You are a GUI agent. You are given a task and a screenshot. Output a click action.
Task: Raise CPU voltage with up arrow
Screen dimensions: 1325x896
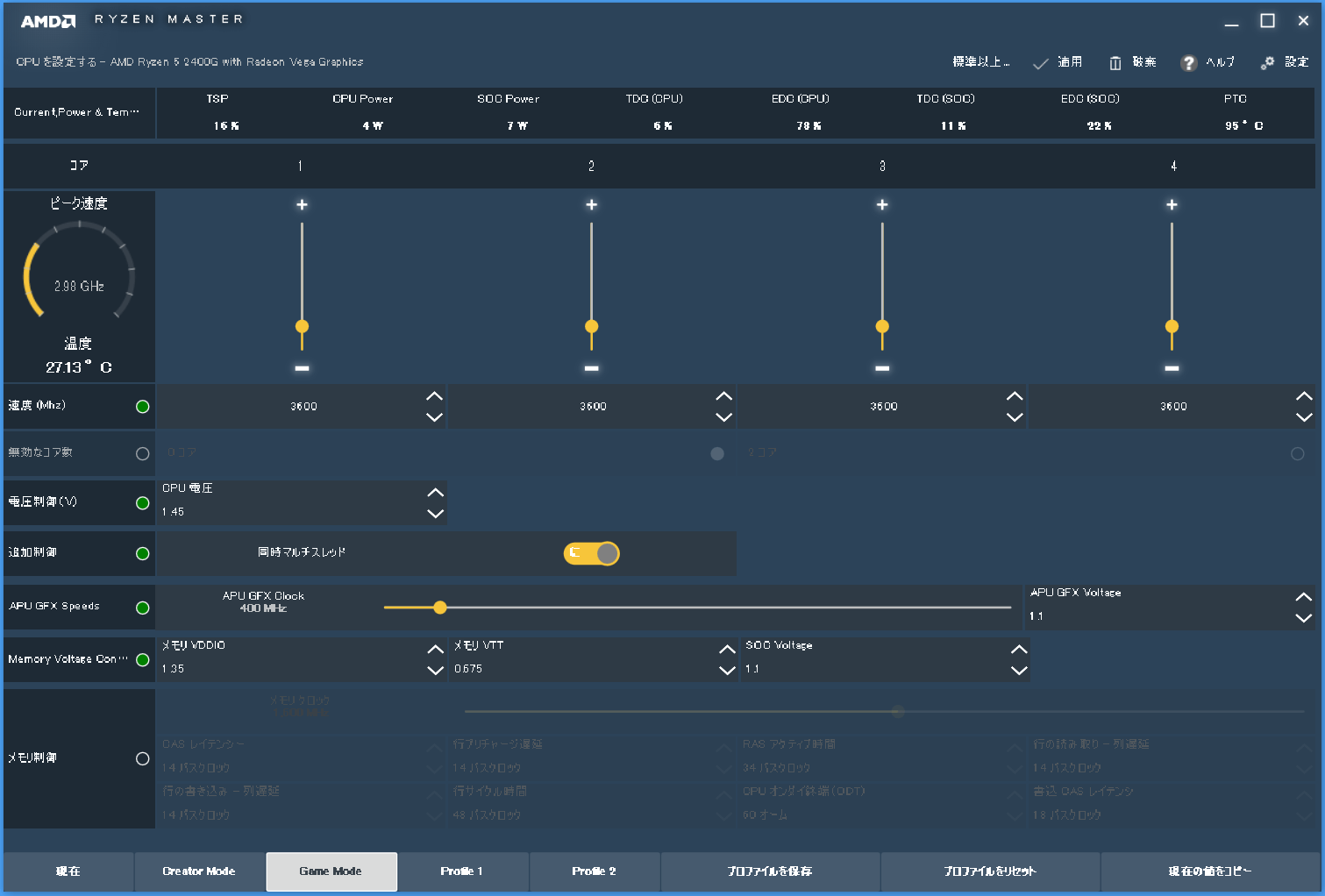point(435,493)
